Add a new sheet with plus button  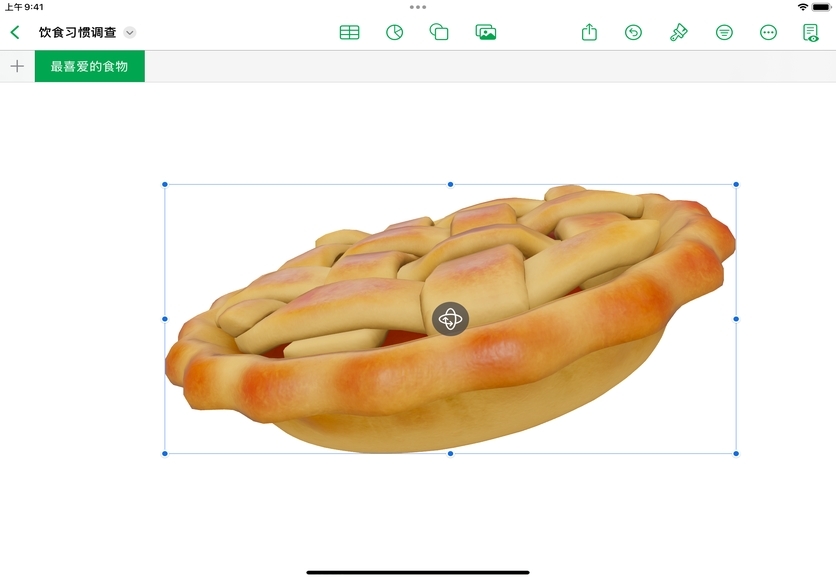click(x=17, y=66)
